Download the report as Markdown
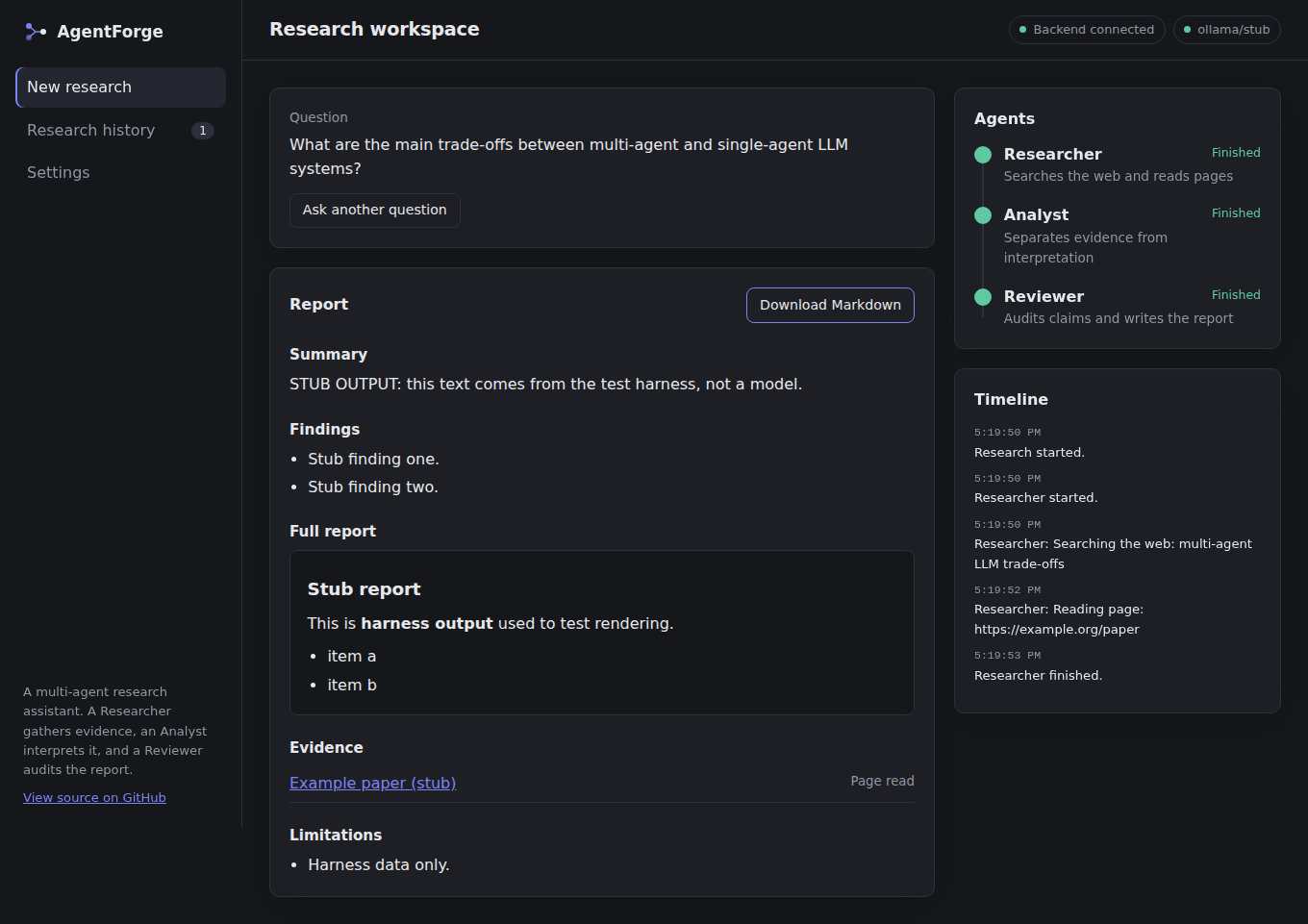Screen dimensions: 1308x924 click(830, 305)
